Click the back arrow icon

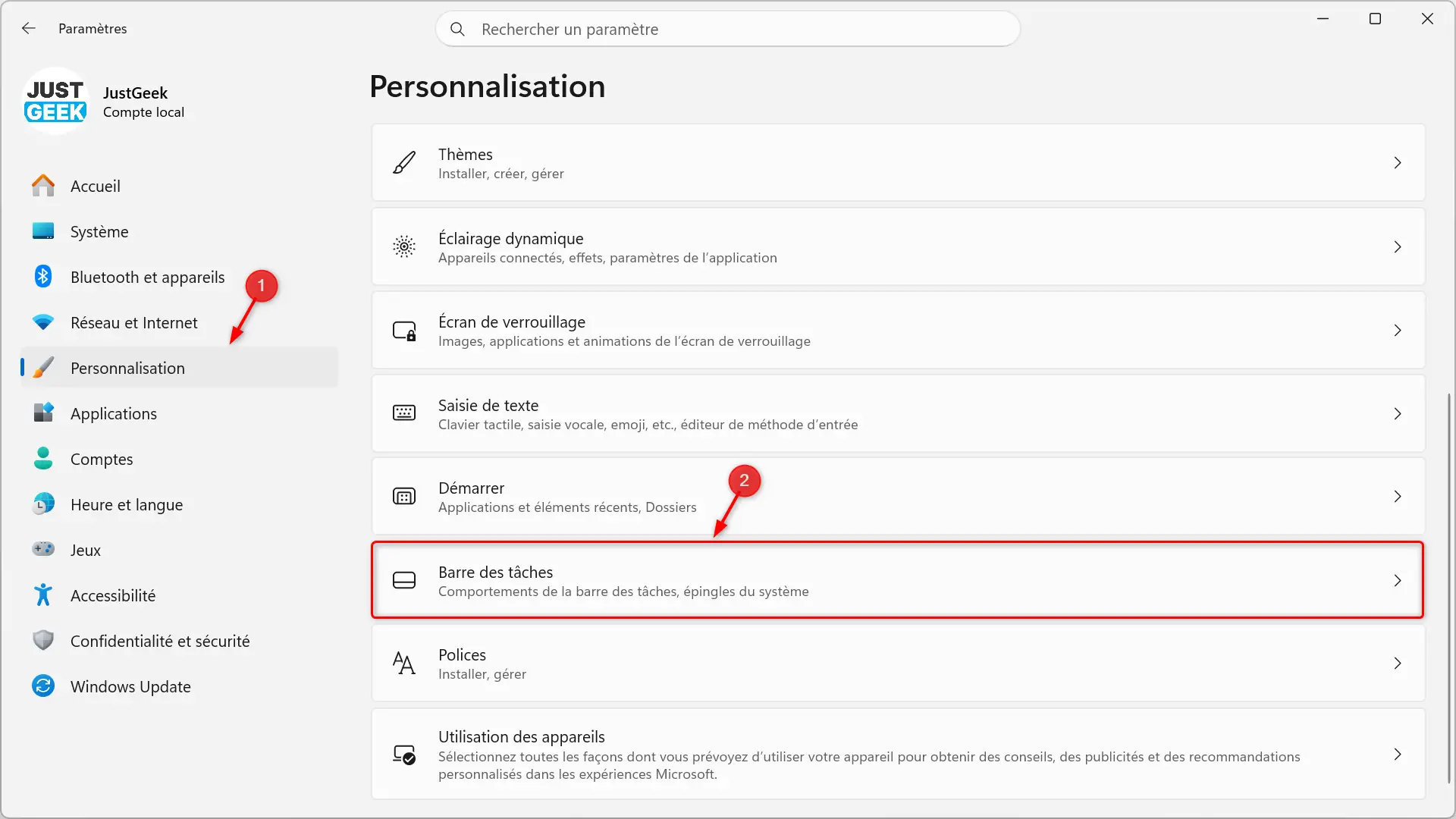point(29,28)
